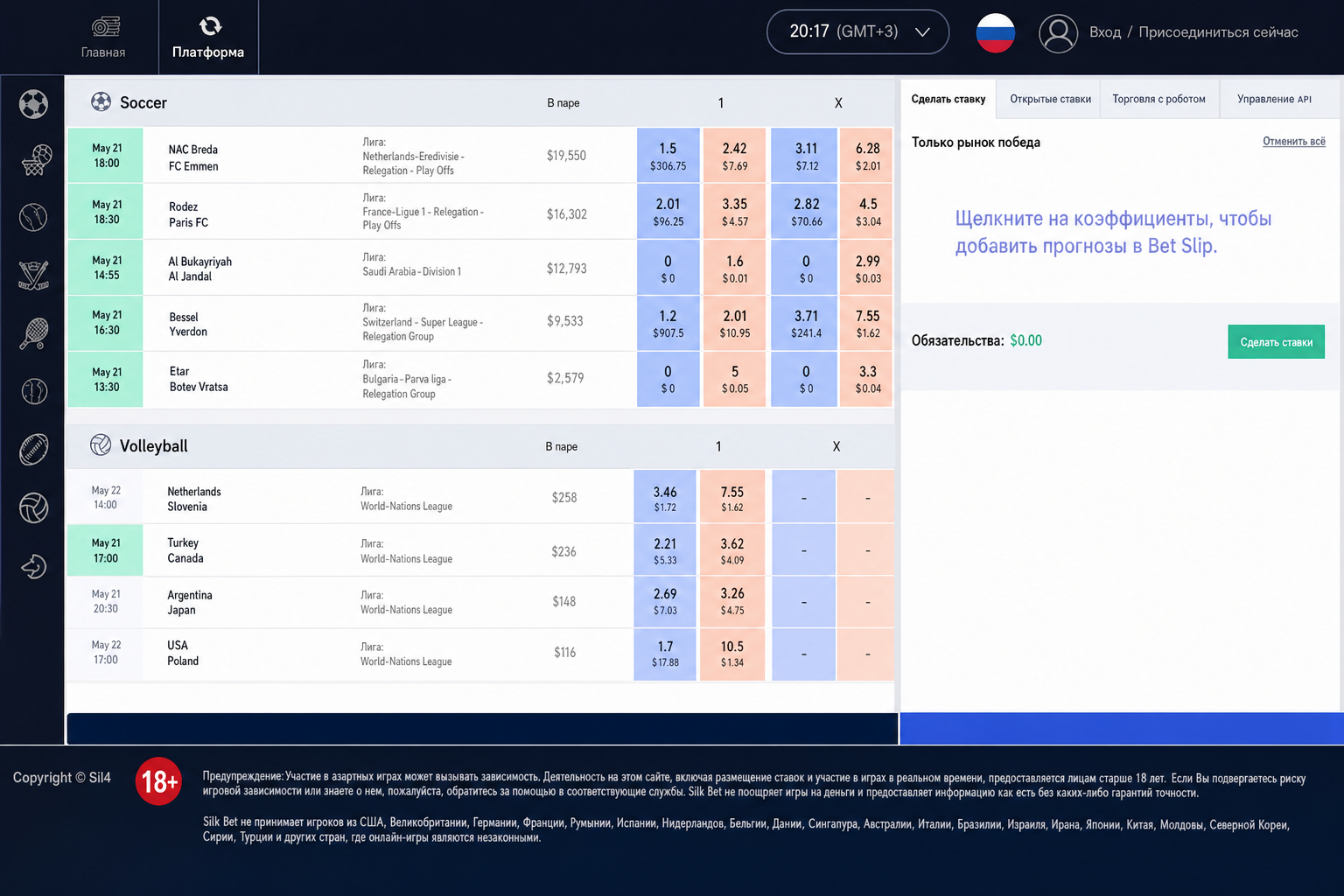Open the Главная home icon
Viewport: 1344px width, 896px height.
[105, 26]
